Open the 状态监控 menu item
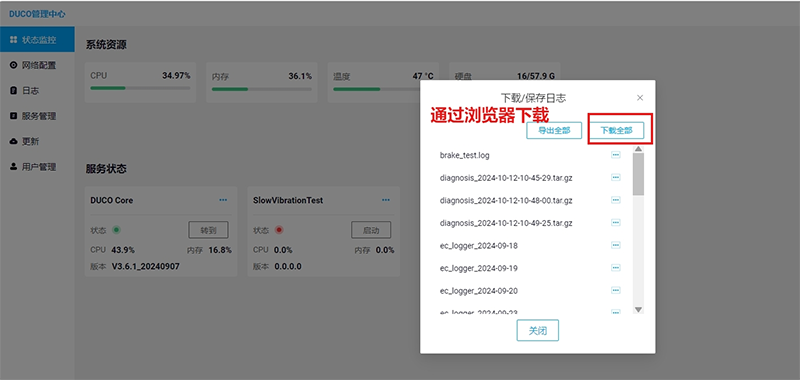Viewport: 800px width, 380px height. point(37,39)
